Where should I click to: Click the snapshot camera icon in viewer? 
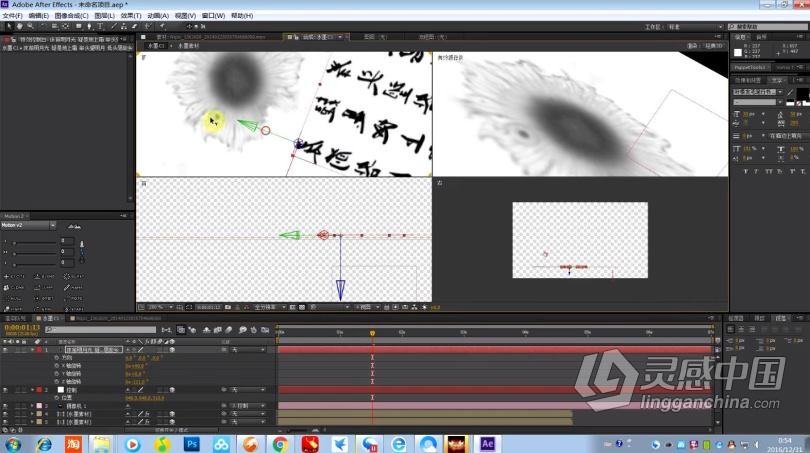coord(228,307)
